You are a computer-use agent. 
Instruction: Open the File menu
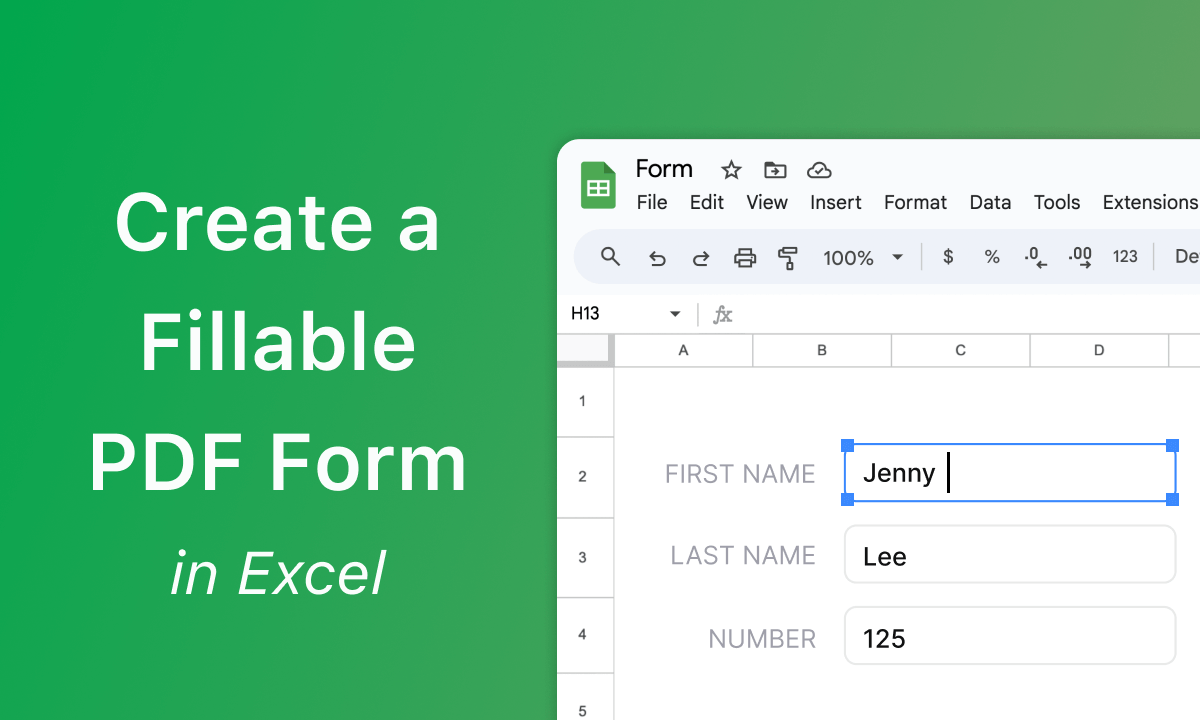[652, 202]
